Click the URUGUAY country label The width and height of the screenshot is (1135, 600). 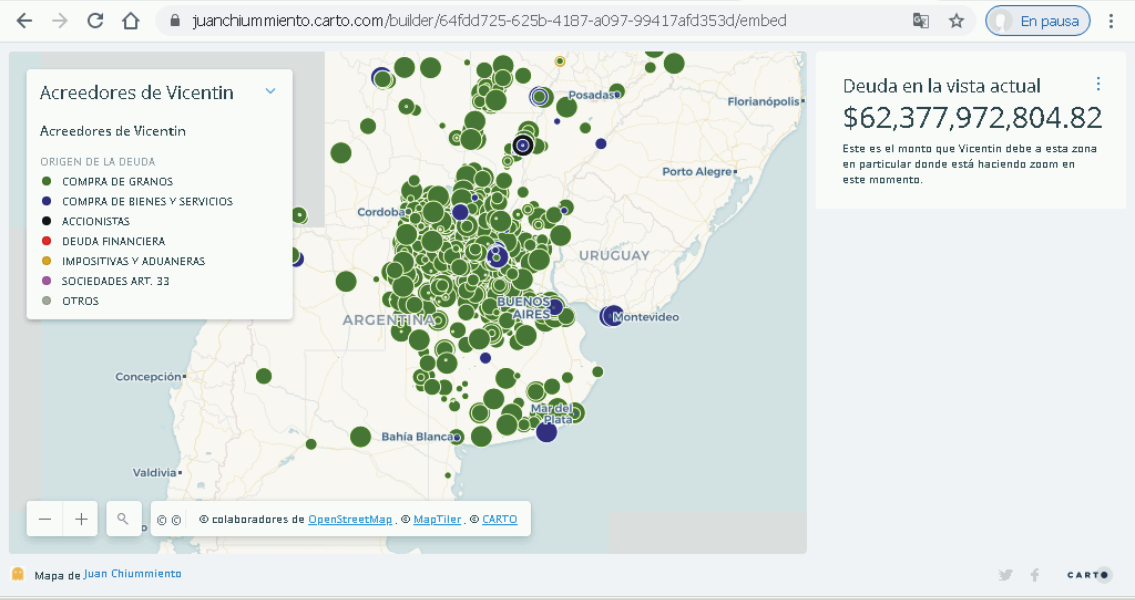[615, 255]
